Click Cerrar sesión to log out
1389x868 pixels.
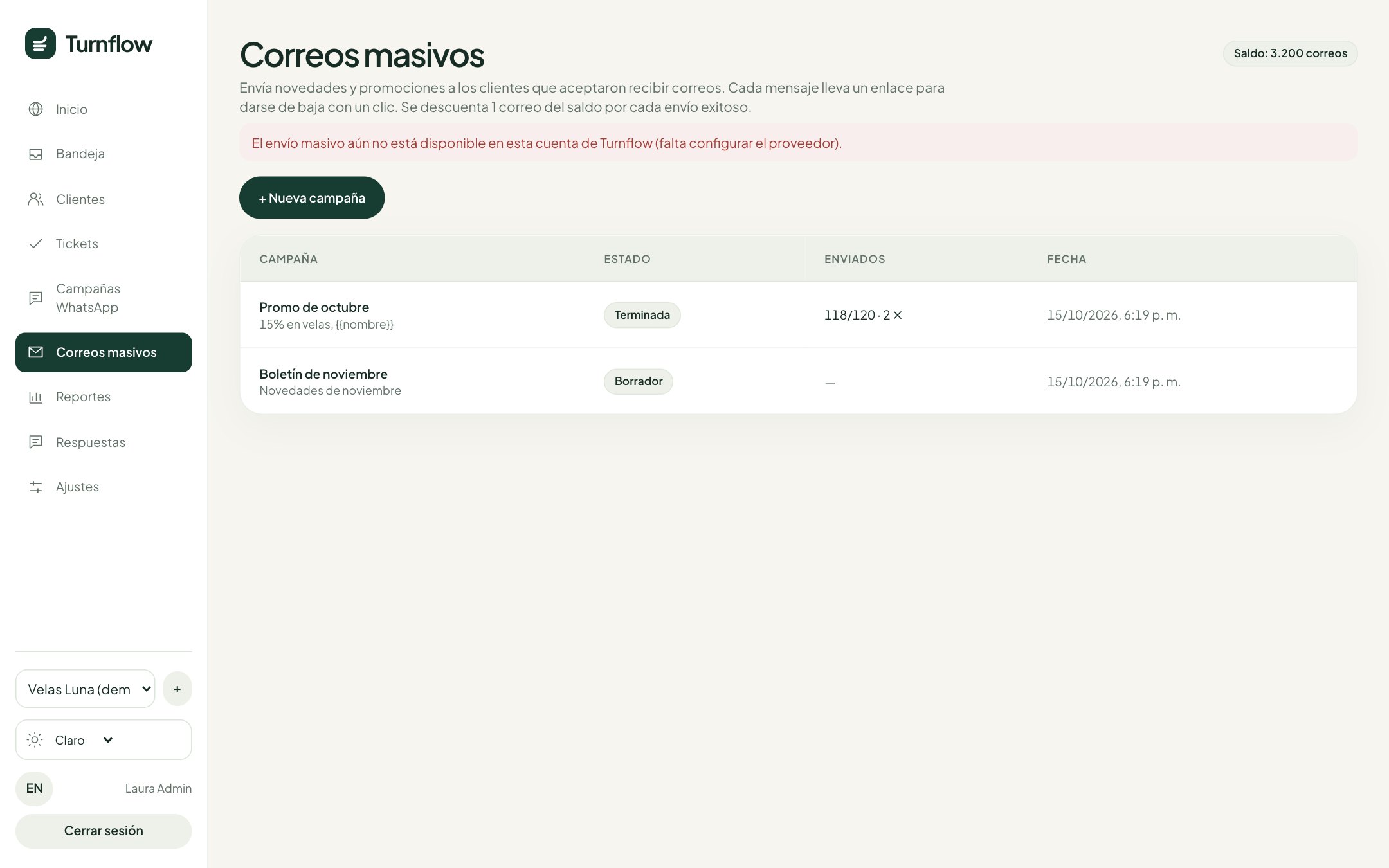(104, 831)
